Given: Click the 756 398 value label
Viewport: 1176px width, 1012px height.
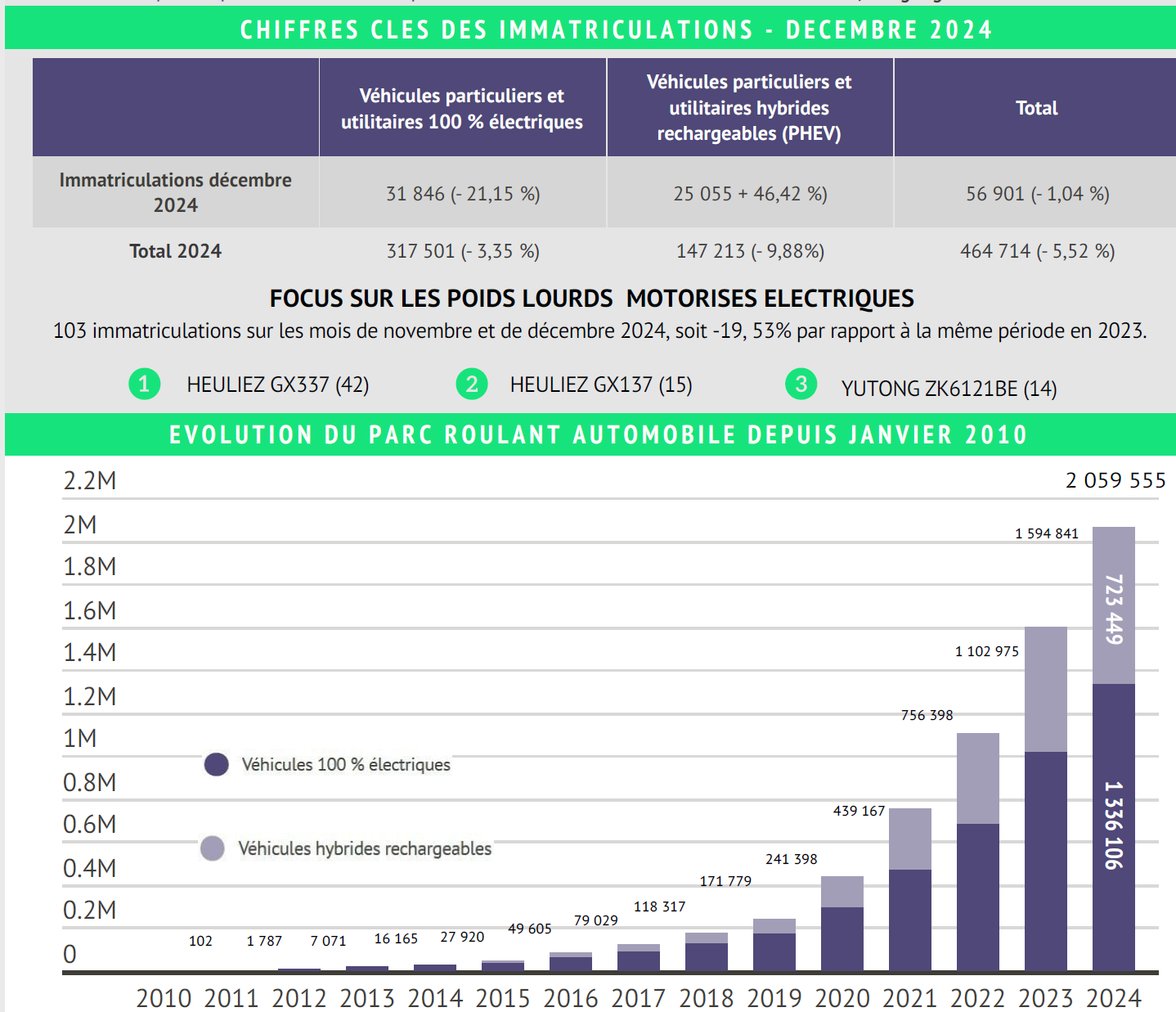Looking at the screenshot, I should point(927,715).
